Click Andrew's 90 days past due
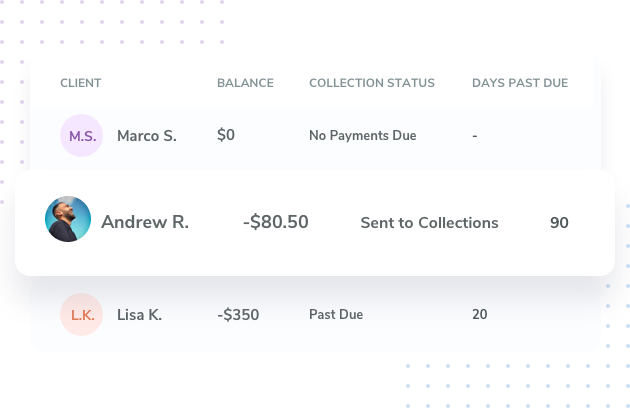 click(559, 223)
